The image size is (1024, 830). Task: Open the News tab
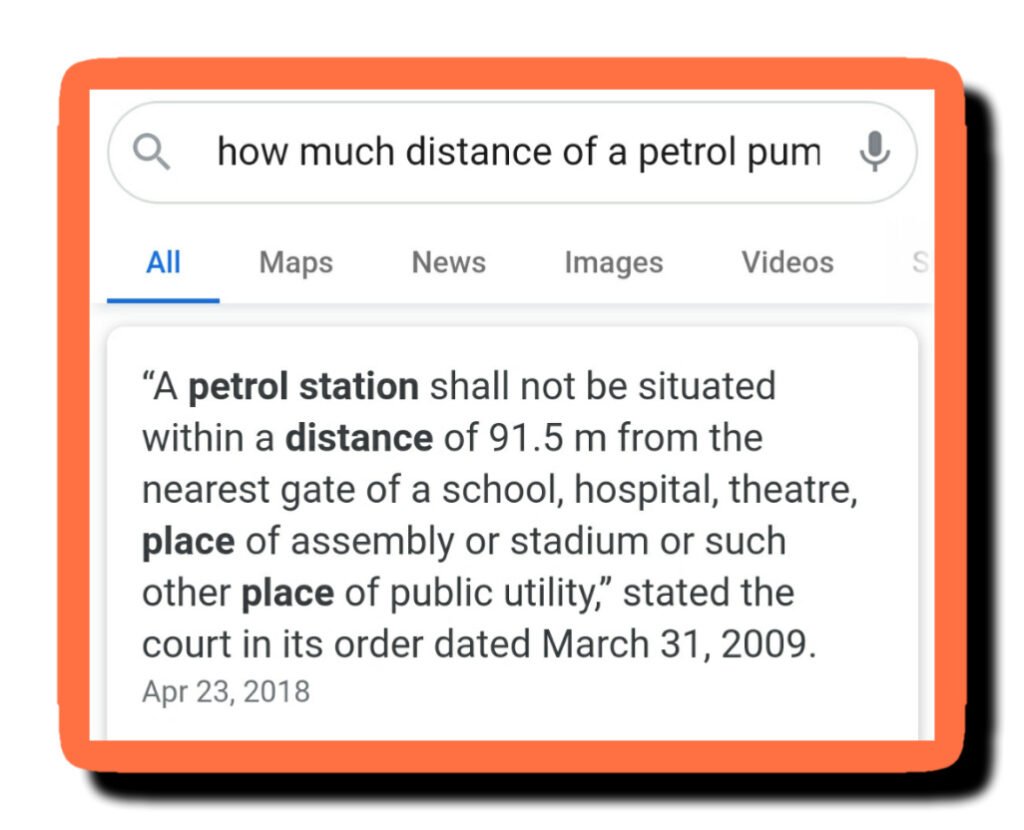click(448, 263)
